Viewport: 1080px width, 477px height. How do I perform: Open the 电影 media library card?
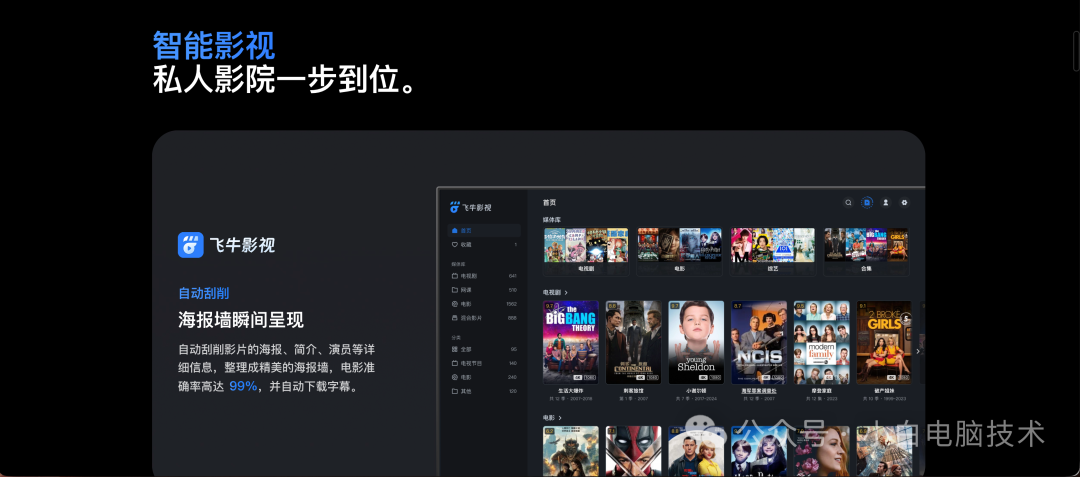[x=679, y=251]
